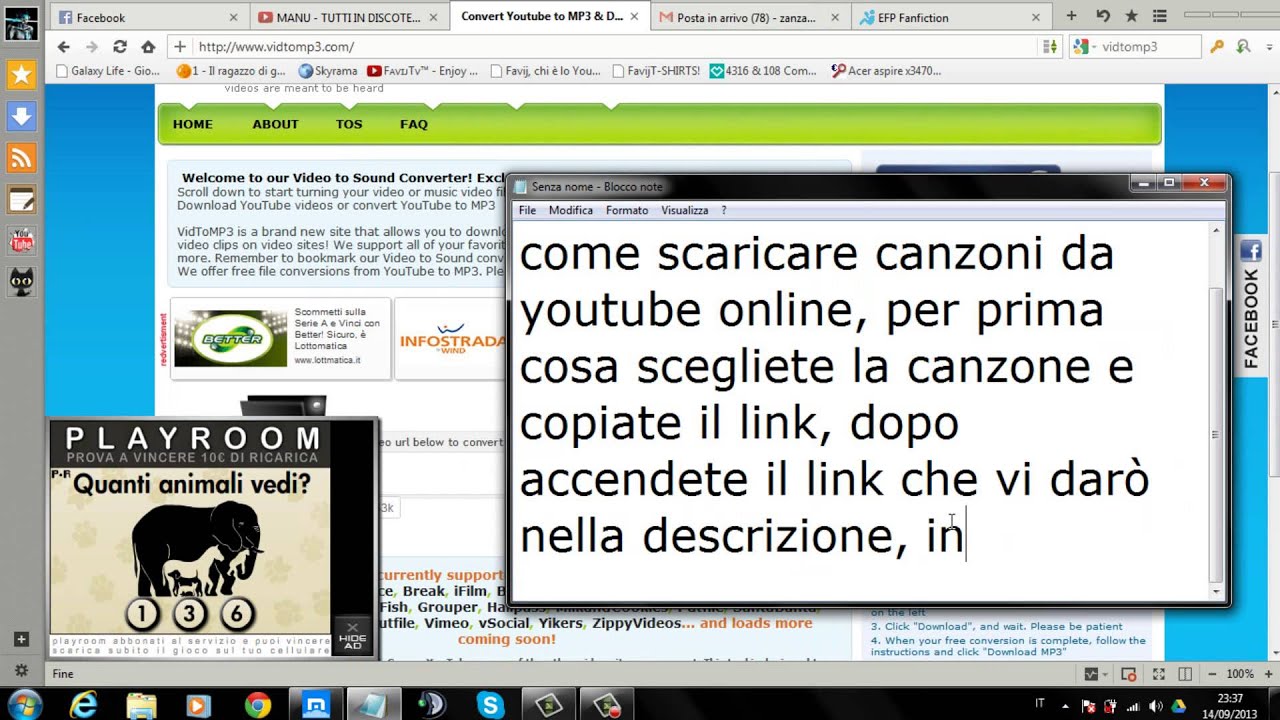Click FAQ in the green site navigation
Screen dimensions: 1280x720
(414, 124)
